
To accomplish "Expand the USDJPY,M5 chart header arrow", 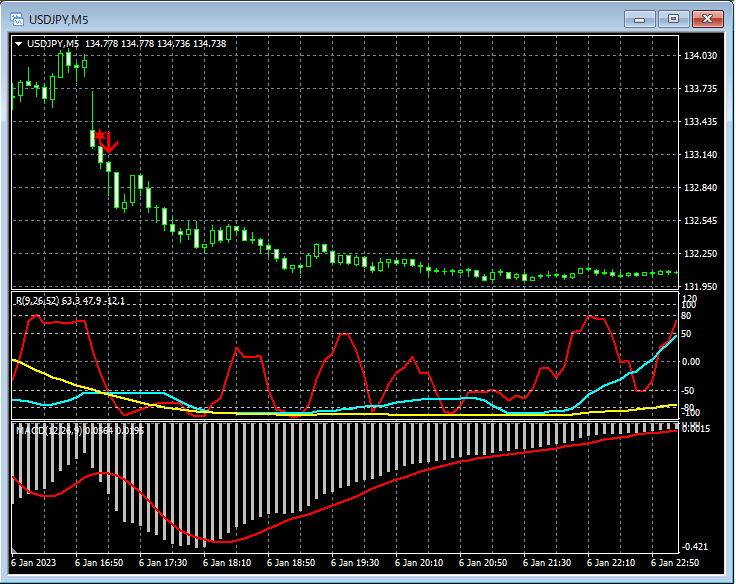I will coord(18,44).
